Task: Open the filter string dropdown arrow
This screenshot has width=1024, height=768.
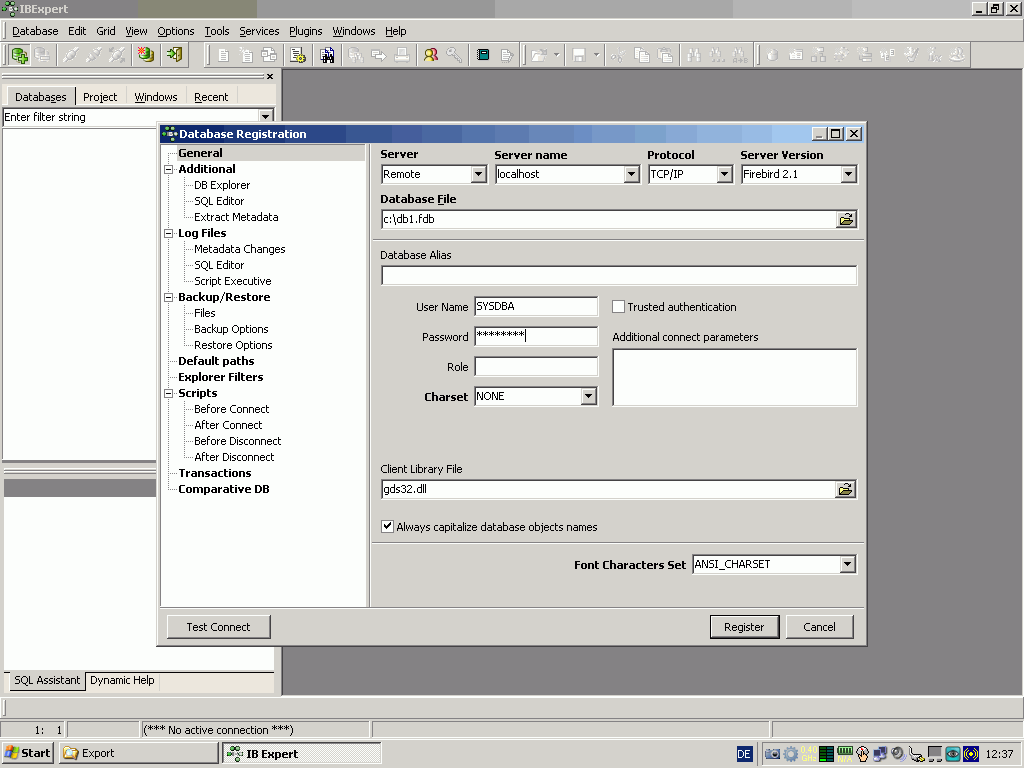Action: pyautogui.click(x=266, y=117)
